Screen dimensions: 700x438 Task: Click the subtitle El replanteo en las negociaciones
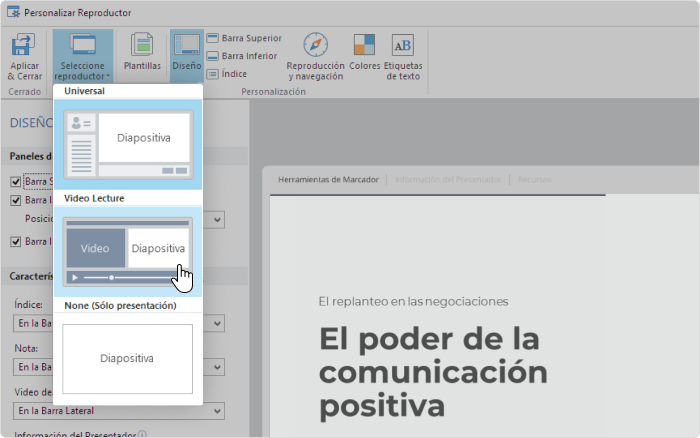click(413, 301)
